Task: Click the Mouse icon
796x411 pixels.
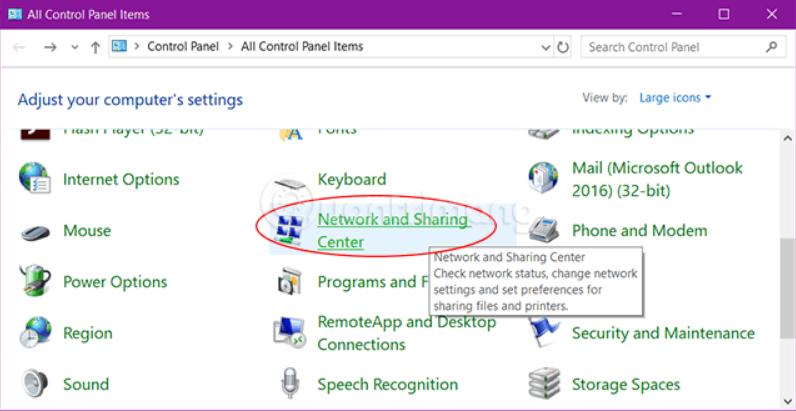Action: coord(35,231)
